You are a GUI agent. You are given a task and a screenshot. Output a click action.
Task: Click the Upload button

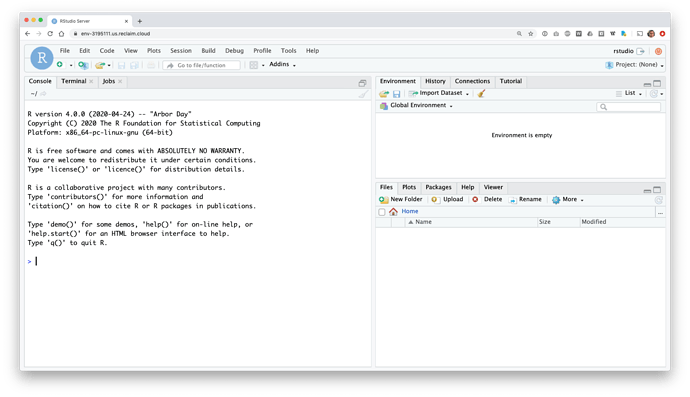(447, 199)
